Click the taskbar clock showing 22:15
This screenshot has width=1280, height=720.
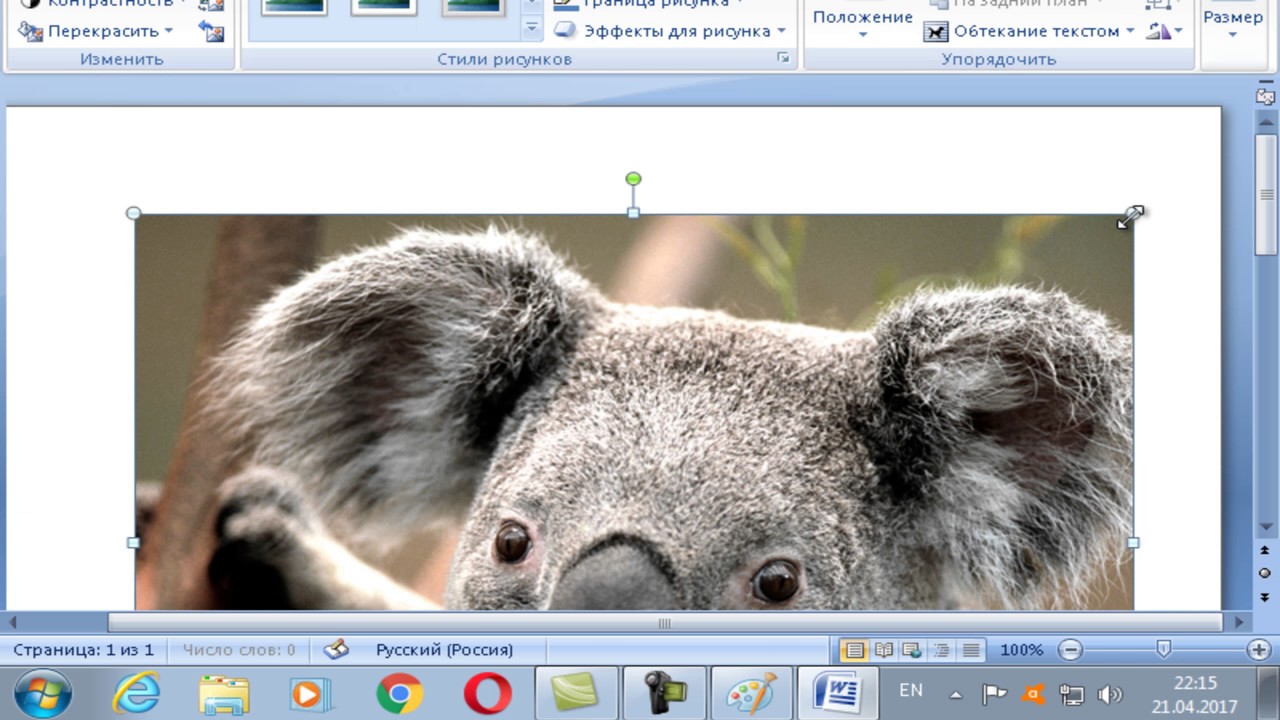coord(1195,694)
